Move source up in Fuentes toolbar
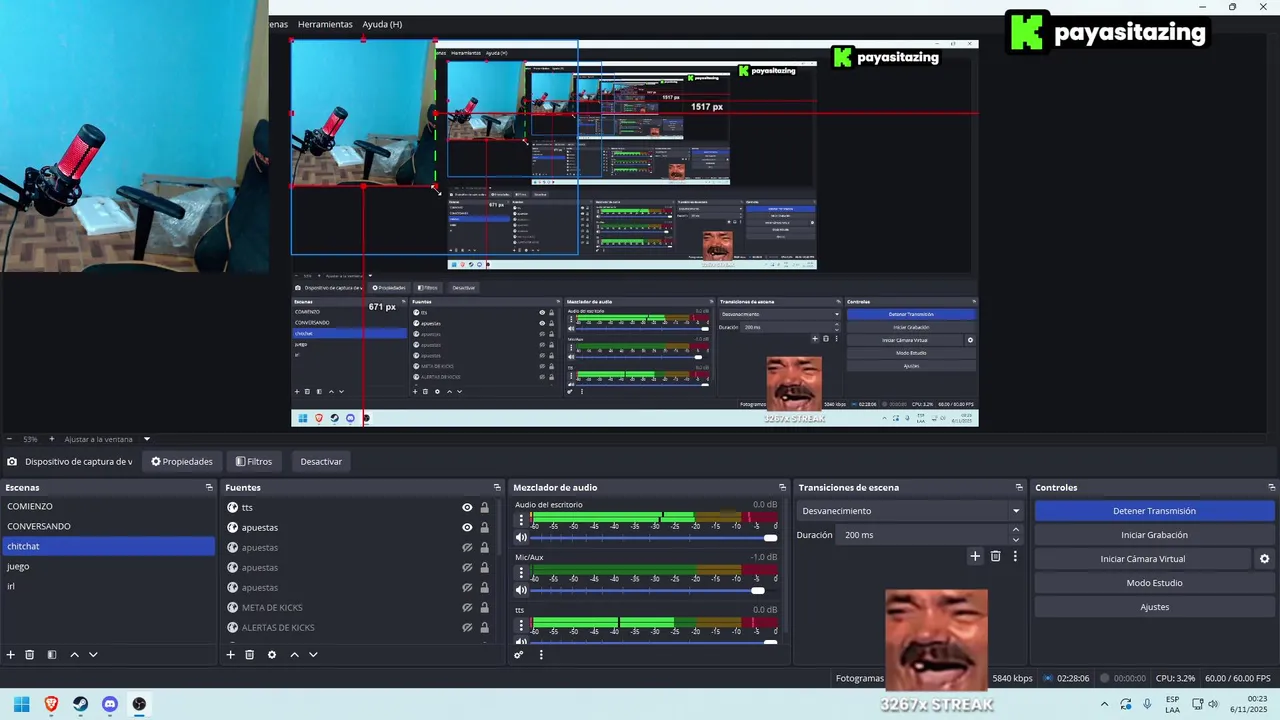The image size is (1280, 720). click(x=294, y=655)
